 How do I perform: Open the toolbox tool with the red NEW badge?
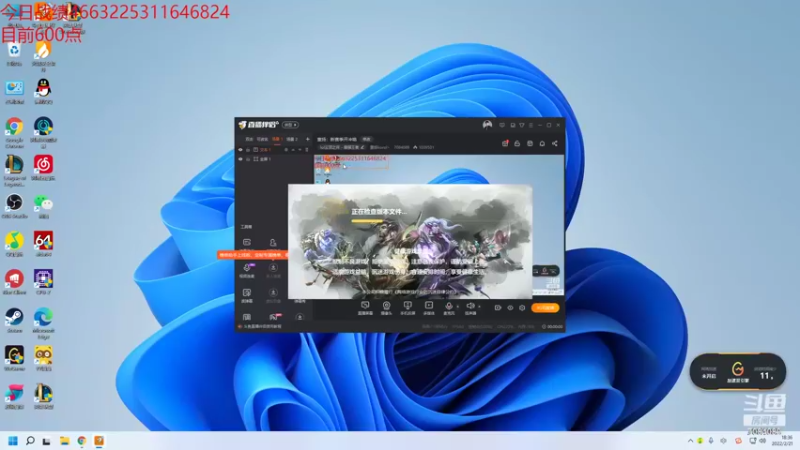pos(275,317)
